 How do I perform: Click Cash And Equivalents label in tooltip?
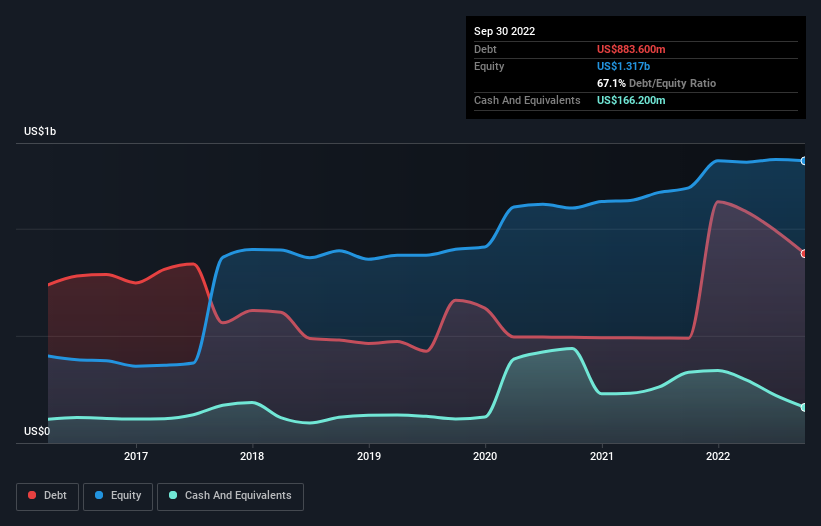pyautogui.click(x=527, y=100)
